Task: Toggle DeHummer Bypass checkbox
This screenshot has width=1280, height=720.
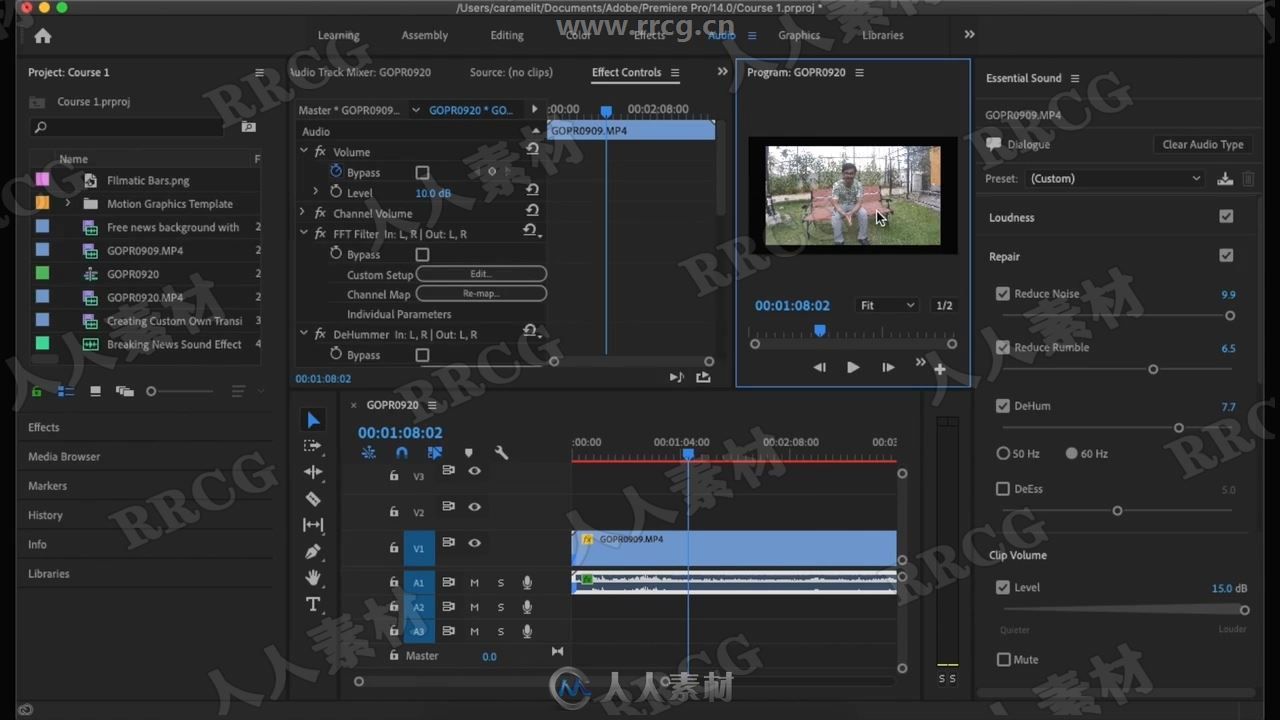Action: (422, 355)
